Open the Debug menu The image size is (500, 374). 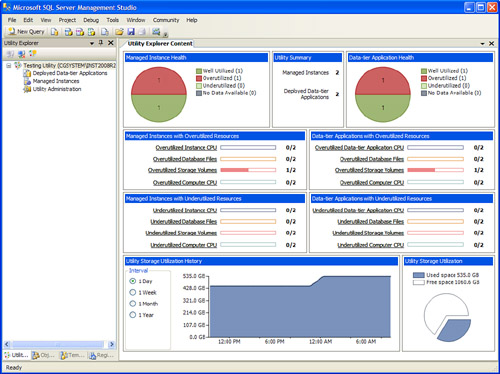point(91,20)
